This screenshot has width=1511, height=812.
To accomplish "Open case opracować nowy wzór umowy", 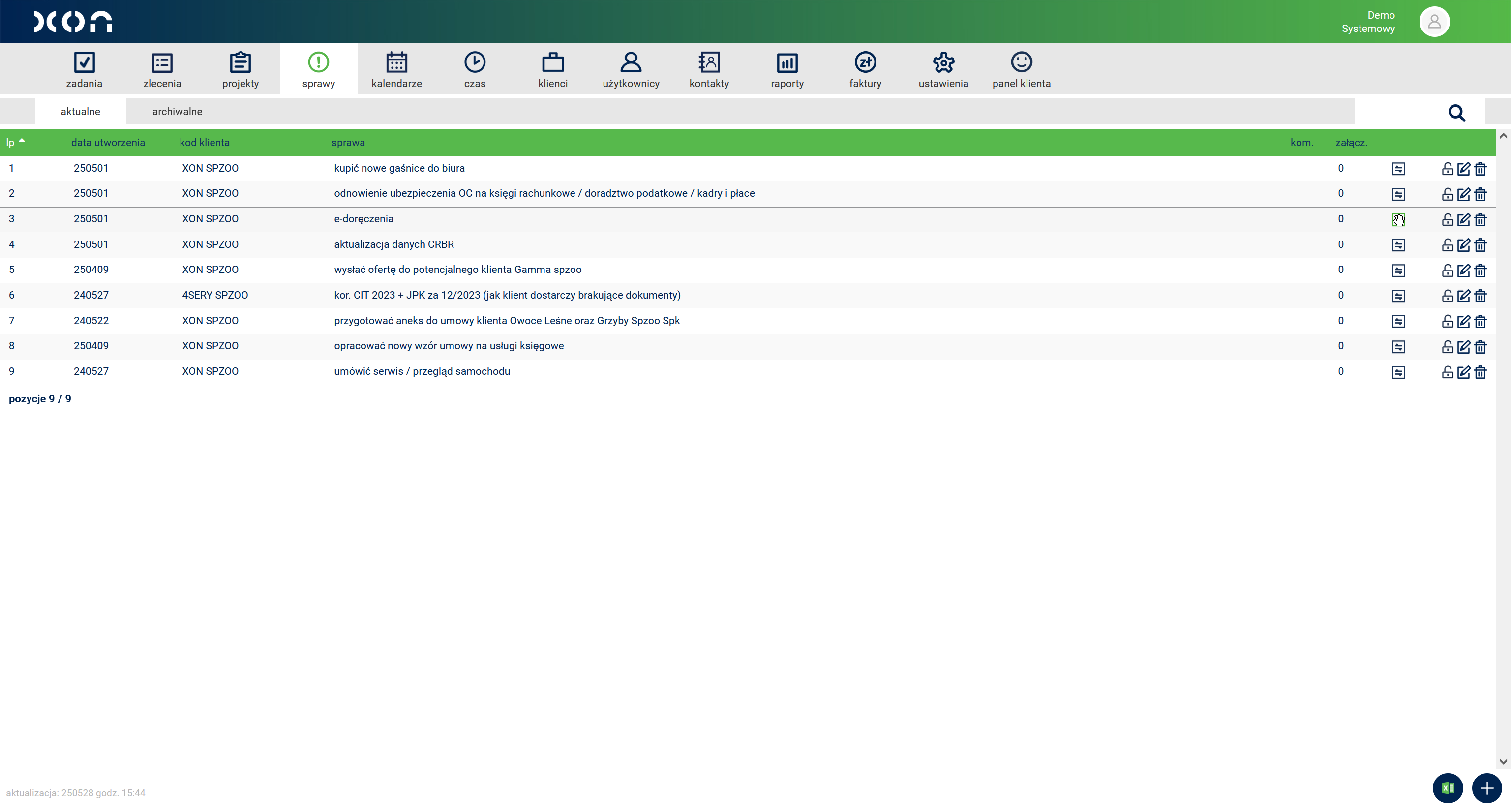I will point(449,346).
